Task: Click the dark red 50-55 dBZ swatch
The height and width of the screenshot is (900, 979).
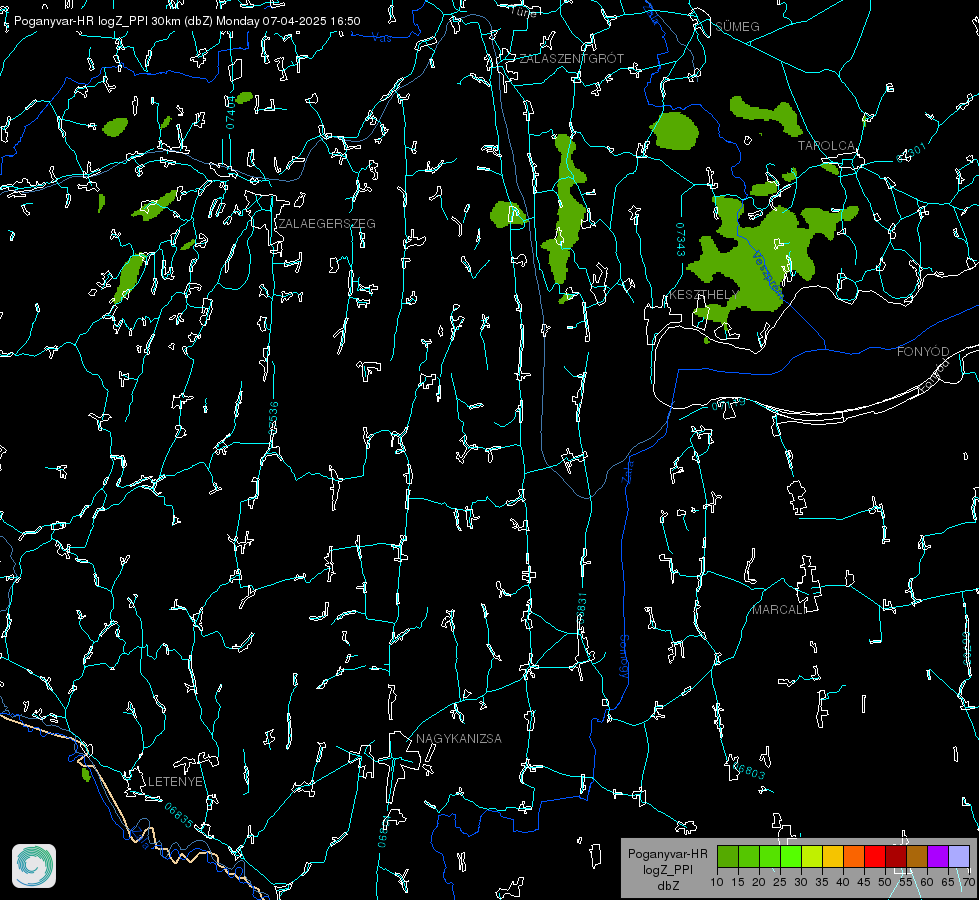Action: pos(896,856)
